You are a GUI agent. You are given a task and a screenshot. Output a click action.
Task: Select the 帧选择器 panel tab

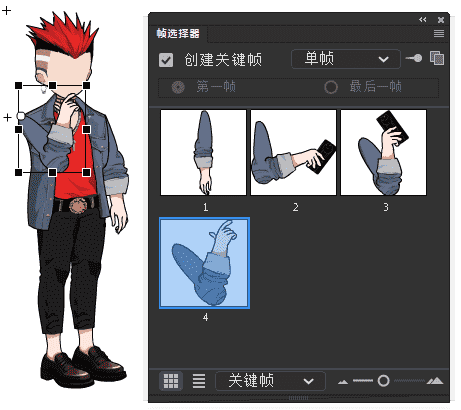[x=178, y=33]
